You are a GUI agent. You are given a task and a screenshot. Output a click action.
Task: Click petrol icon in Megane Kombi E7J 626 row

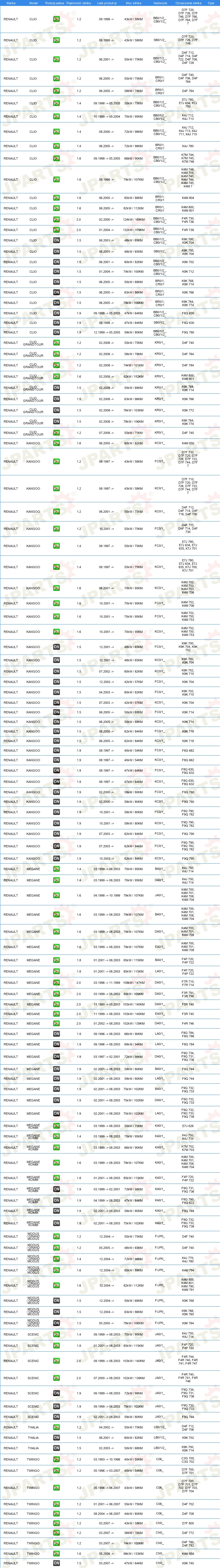tap(56, 1126)
